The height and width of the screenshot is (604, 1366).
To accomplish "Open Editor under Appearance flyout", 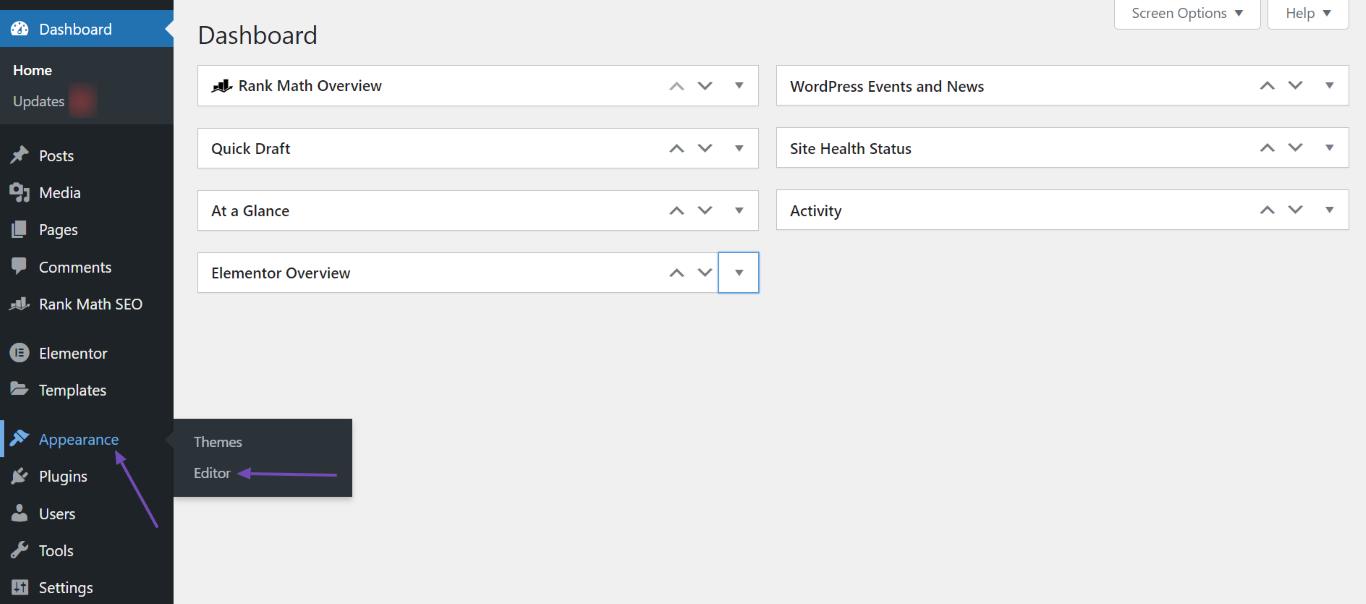I will (x=212, y=473).
